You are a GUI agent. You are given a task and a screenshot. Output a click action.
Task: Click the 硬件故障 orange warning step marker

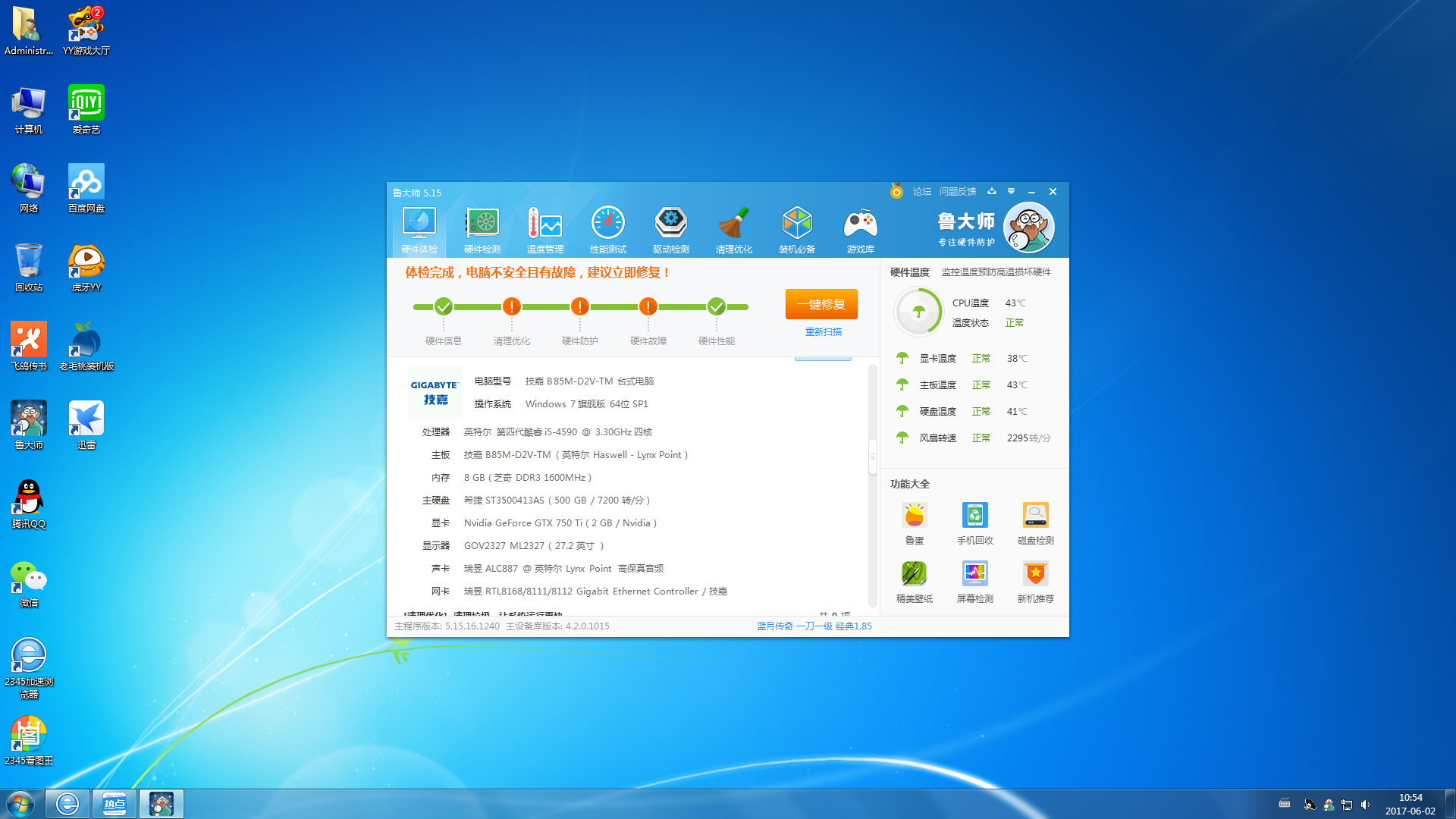click(x=648, y=306)
